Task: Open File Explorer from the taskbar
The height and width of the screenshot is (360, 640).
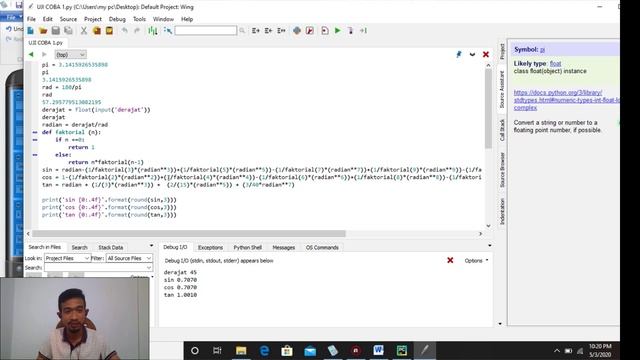Action: pos(241,351)
